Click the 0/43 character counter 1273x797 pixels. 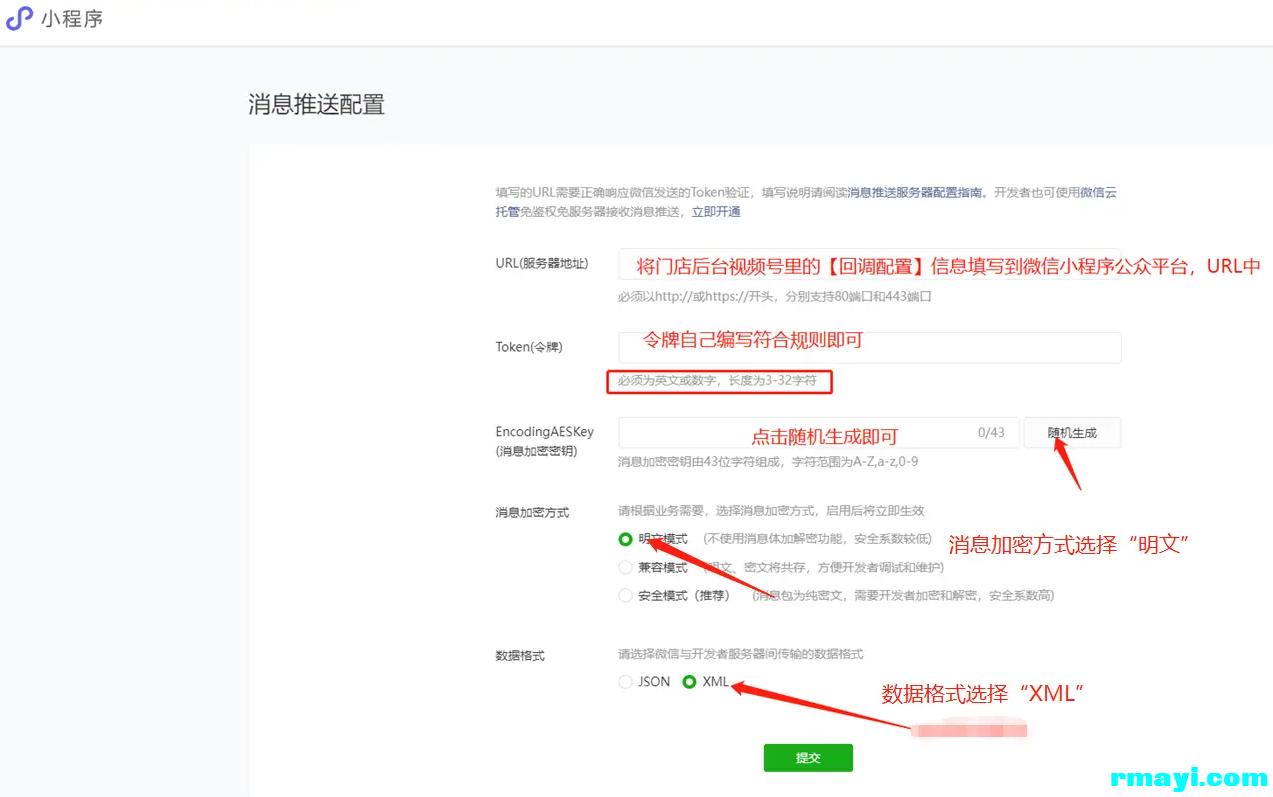coord(991,432)
